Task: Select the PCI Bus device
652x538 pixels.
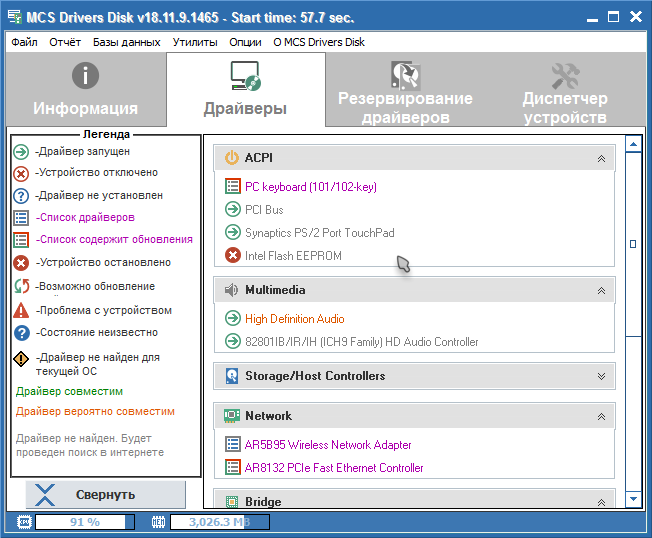Action: click(x=264, y=210)
